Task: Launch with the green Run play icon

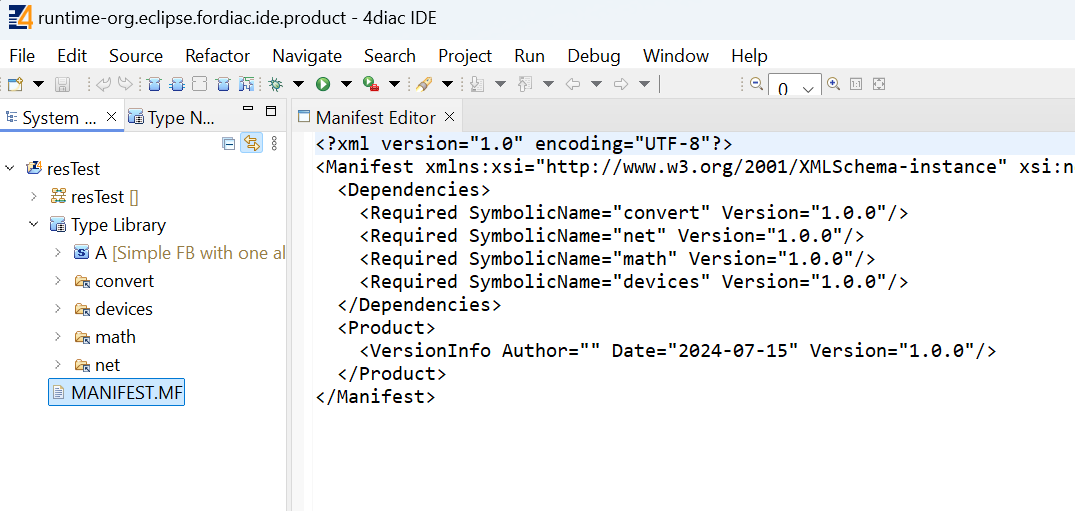Action: pyautogui.click(x=323, y=84)
